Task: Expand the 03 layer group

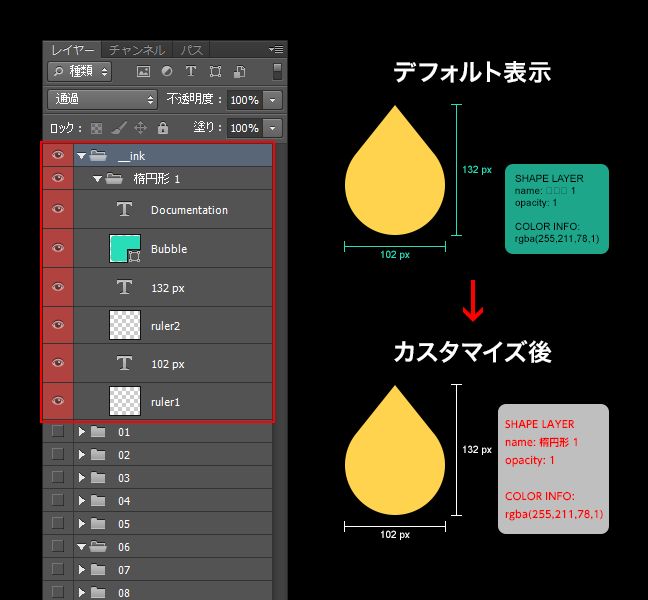Action: 82,477
